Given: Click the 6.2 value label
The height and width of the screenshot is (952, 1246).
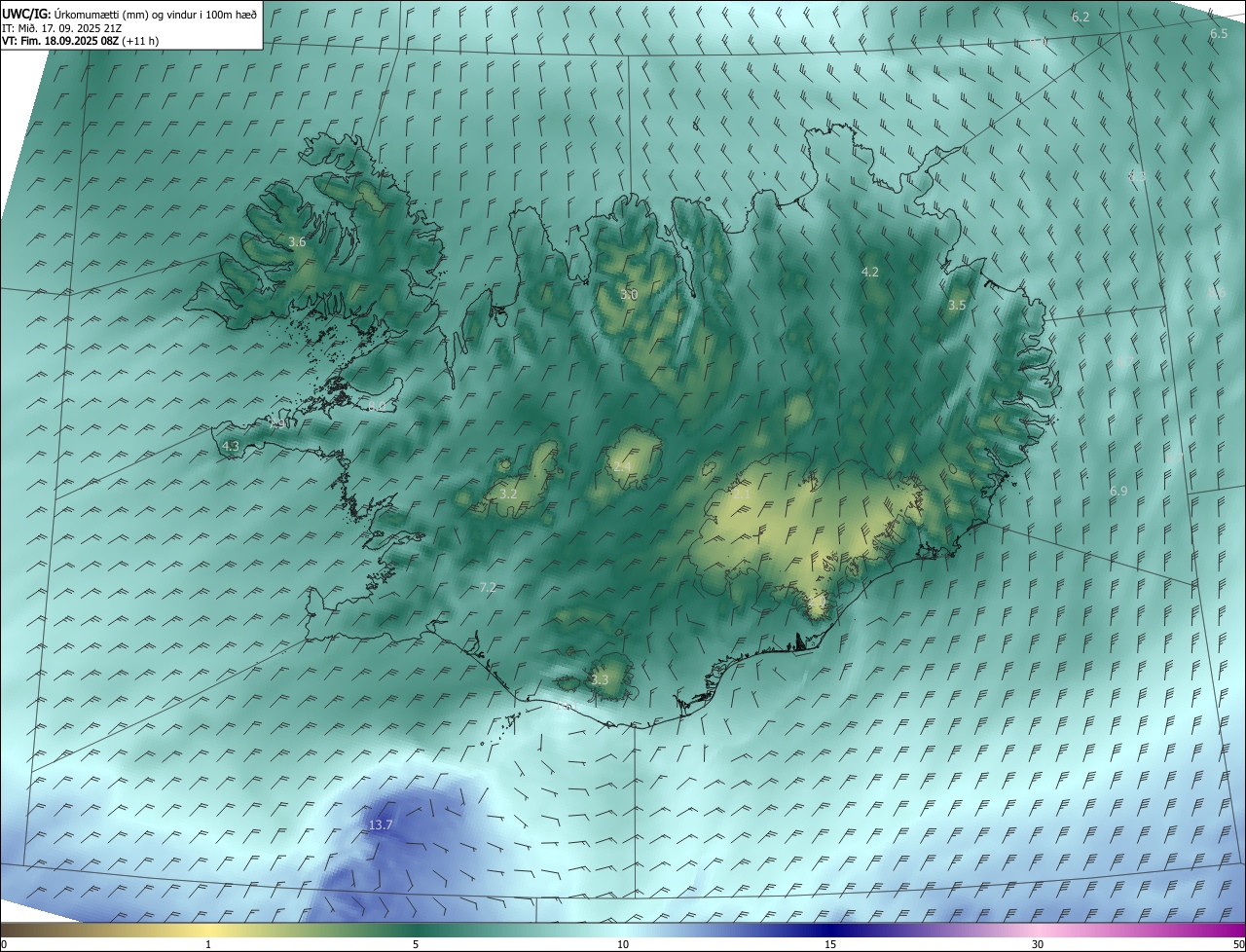Looking at the screenshot, I should pos(1081,17).
